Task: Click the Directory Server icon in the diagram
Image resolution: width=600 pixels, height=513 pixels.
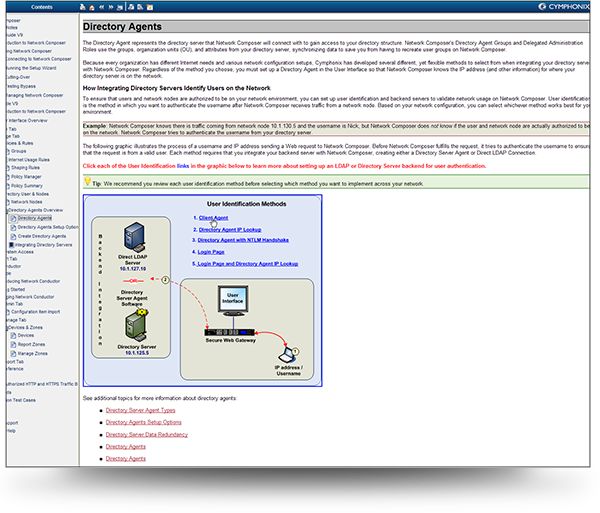Action: pos(137,325)
